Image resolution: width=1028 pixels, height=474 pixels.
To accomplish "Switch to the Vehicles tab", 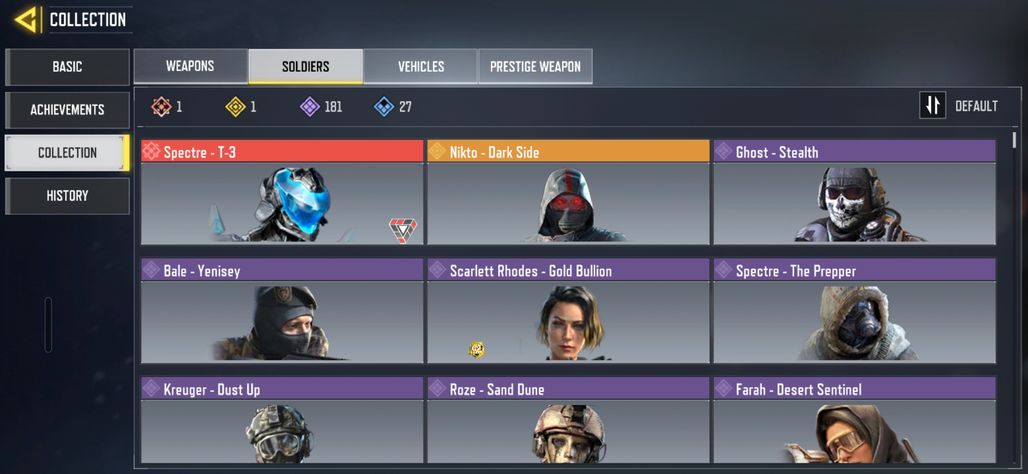I will pyautogui.click(x=421, y=66).
